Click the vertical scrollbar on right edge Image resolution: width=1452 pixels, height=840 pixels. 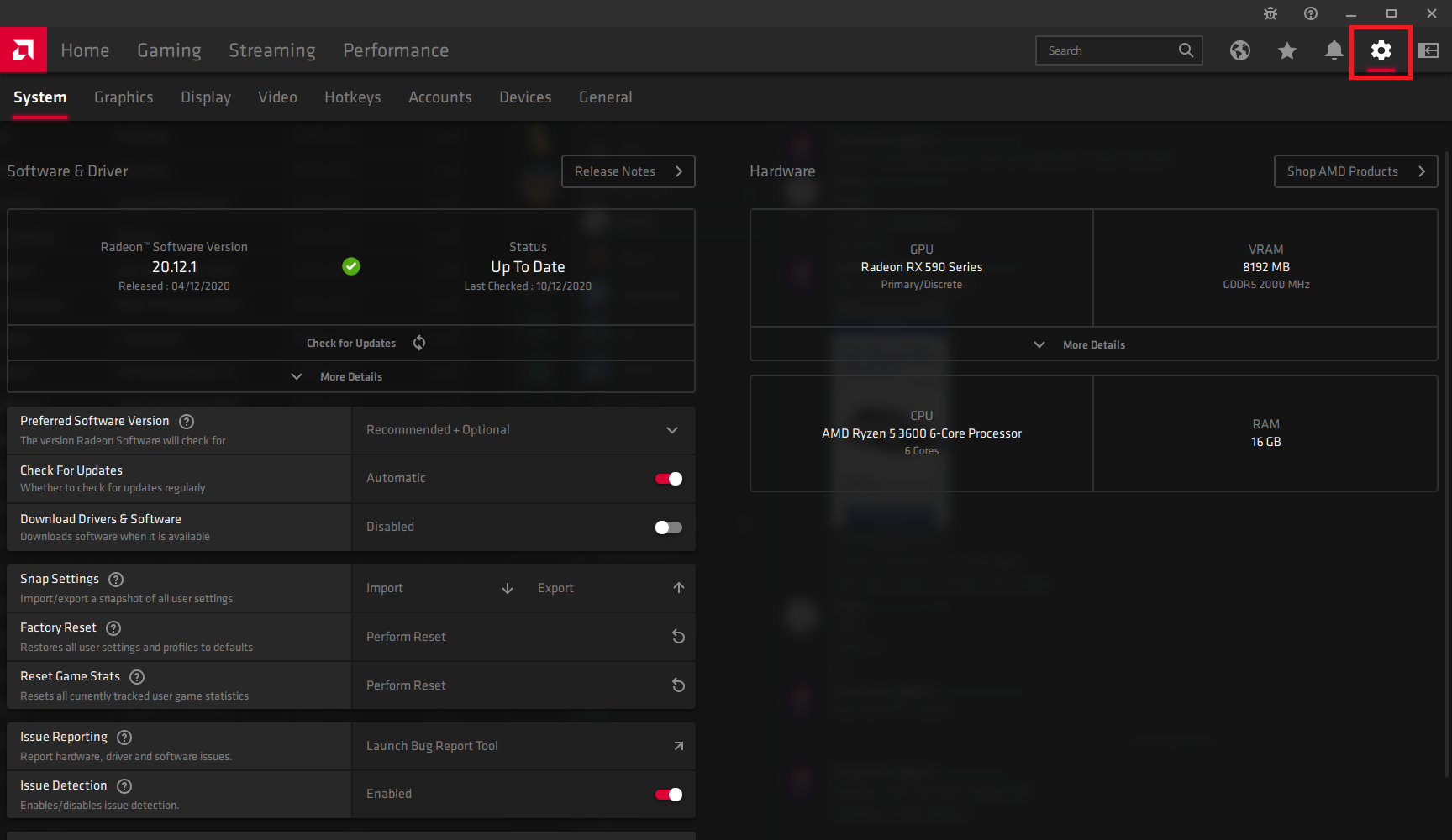point(1447,464)
